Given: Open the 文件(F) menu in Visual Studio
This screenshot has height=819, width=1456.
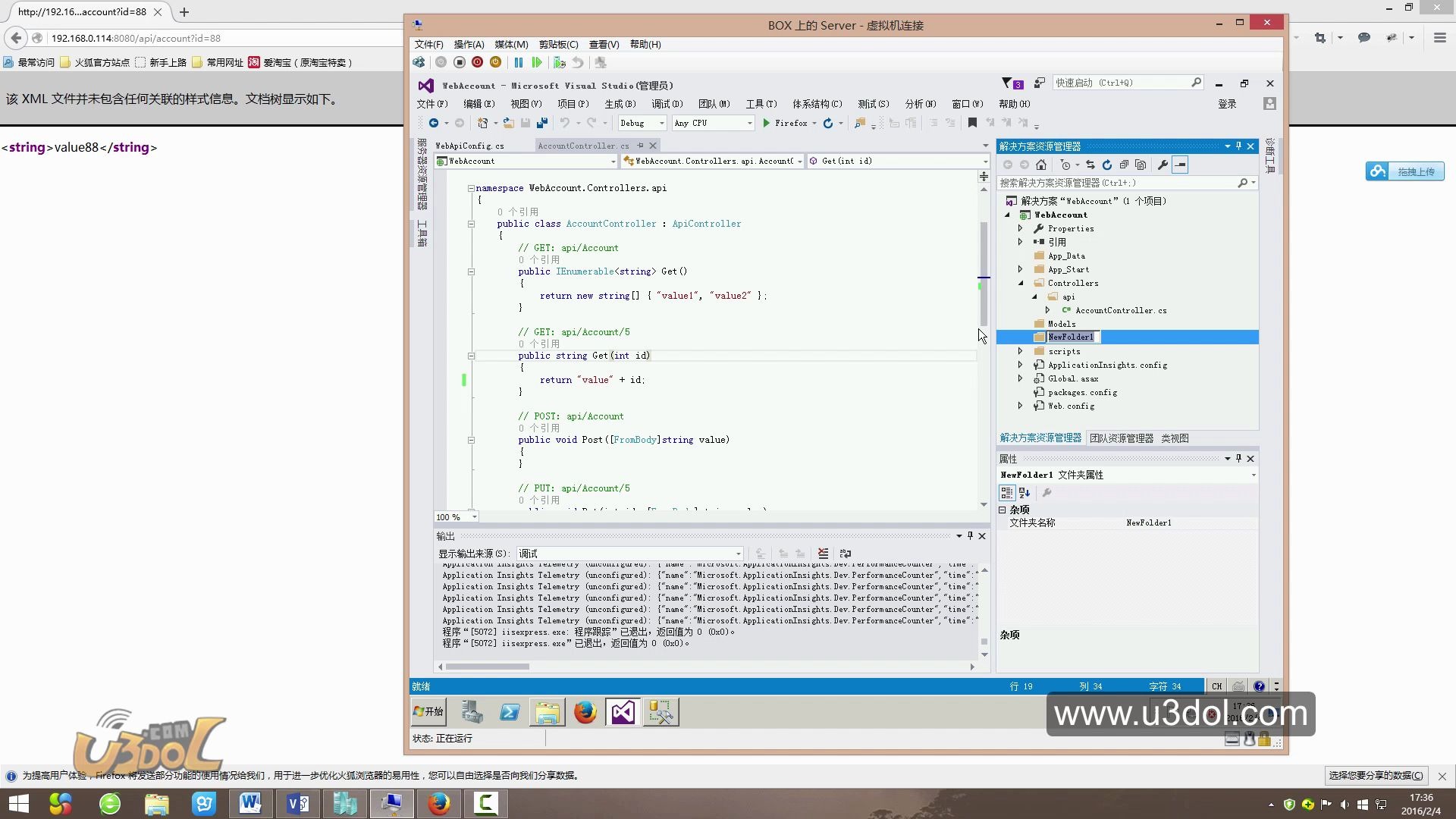Looking at the screenshot, I should point(432,104).
